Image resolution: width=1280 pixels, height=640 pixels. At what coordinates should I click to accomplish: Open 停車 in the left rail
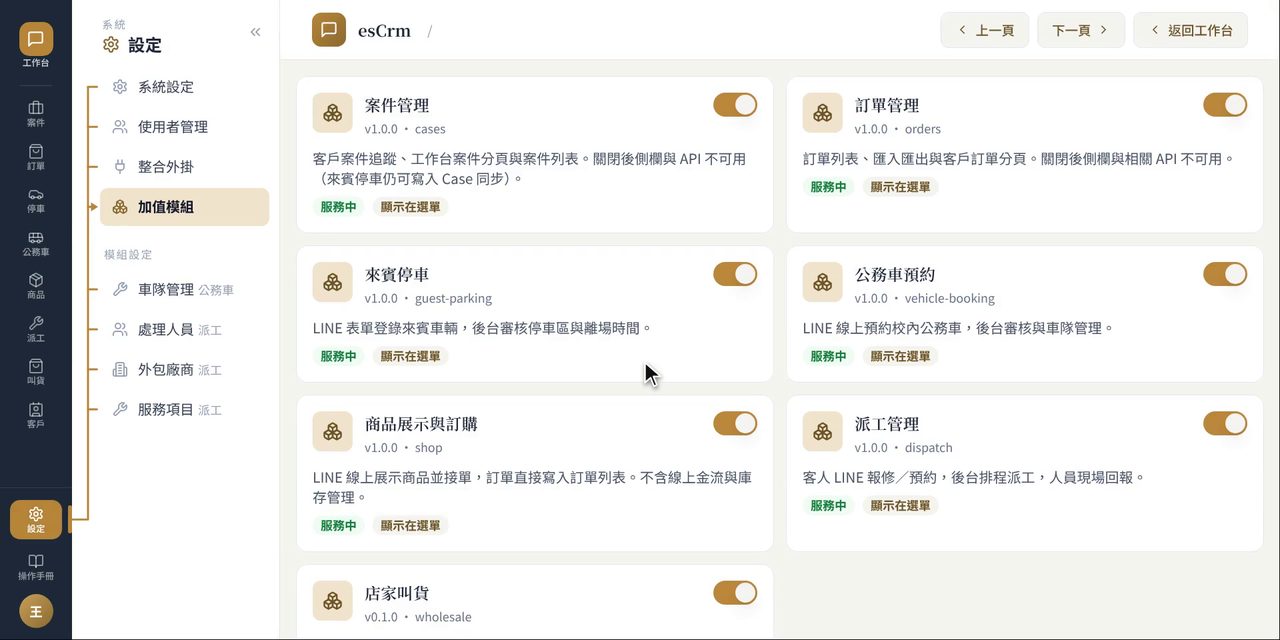pos(36,200)
